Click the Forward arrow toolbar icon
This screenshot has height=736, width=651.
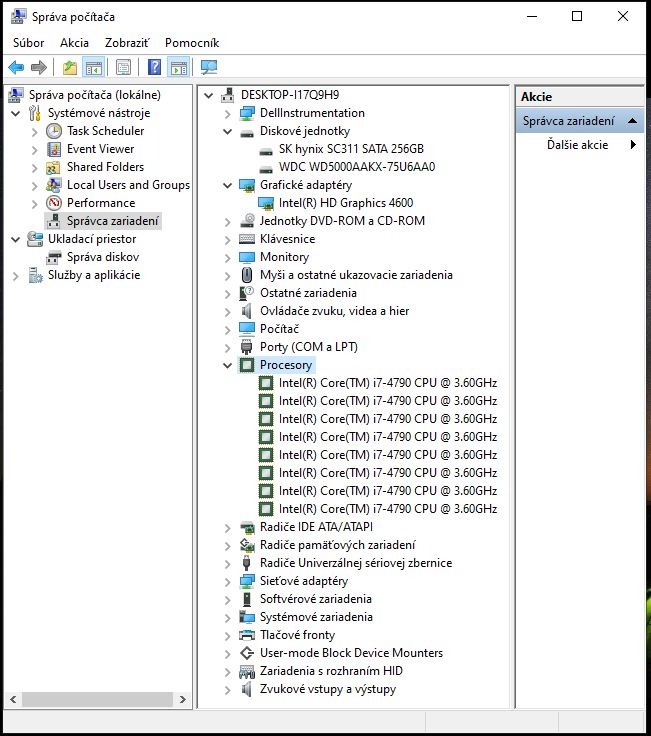(x=38, y=68)
